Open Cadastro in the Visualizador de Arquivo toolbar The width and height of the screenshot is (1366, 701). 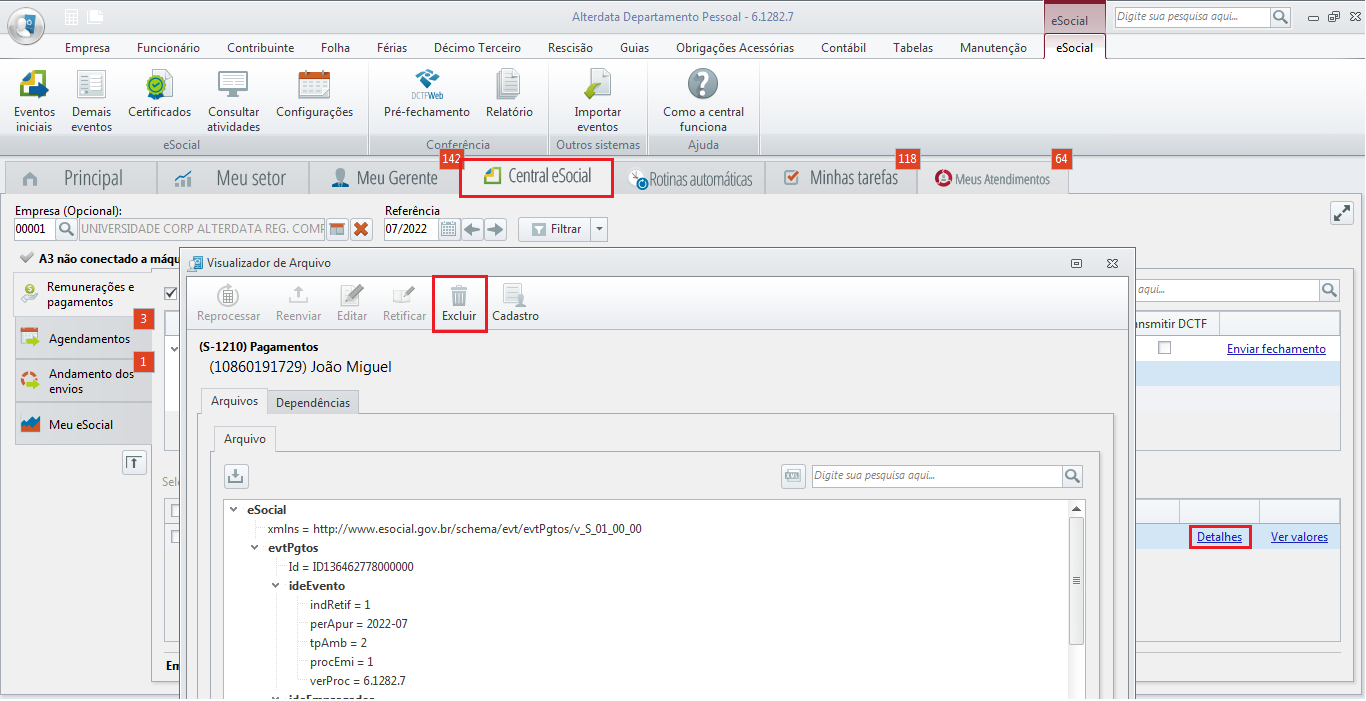515,305
